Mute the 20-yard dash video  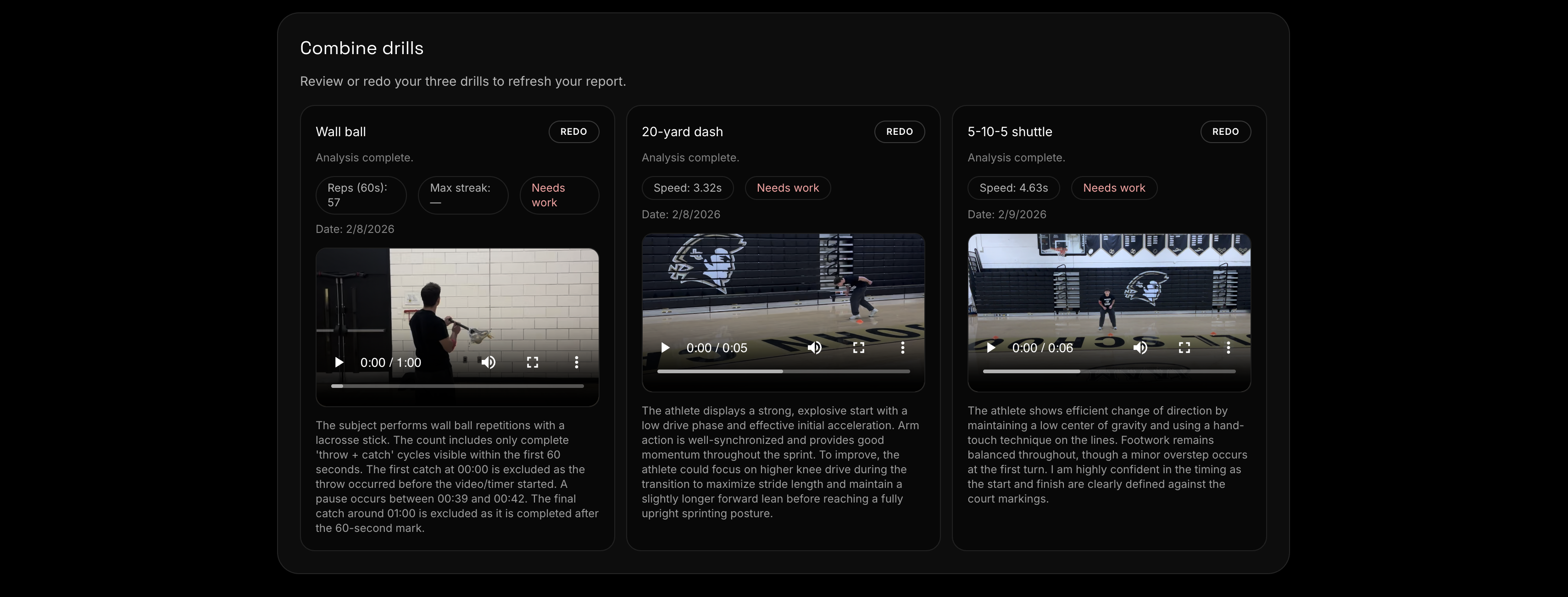pos(814,348)
